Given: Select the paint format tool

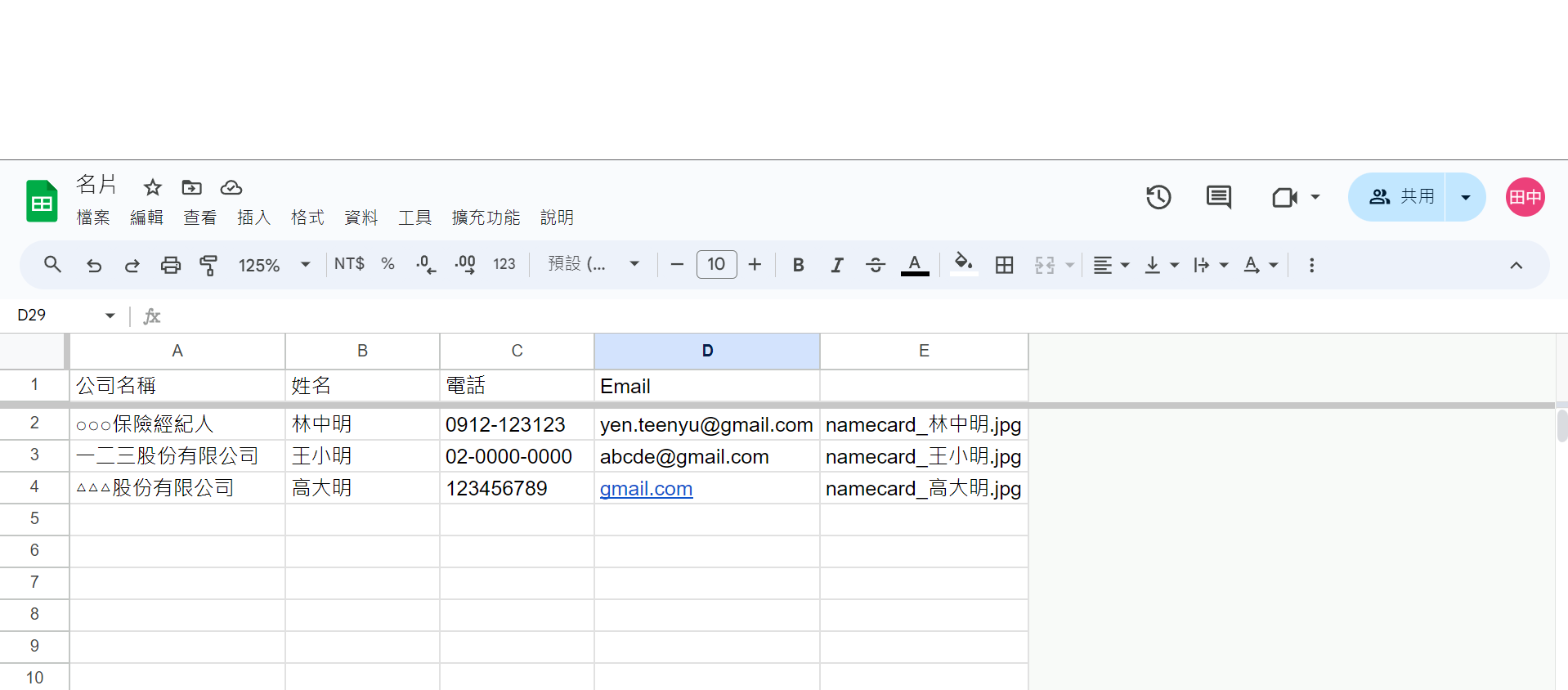Looking at the screenshot, I should (208, 265).
